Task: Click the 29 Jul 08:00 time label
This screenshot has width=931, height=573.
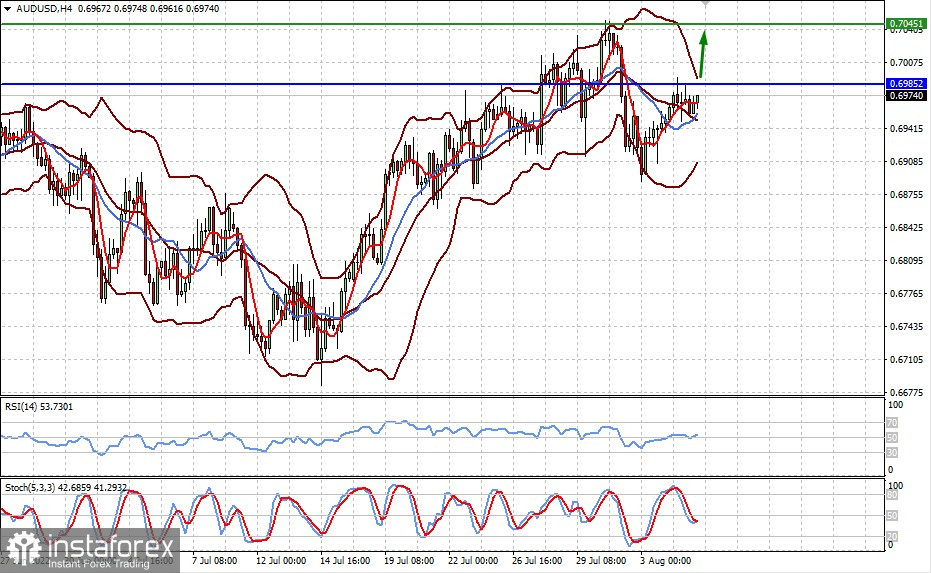Action: tap(601, 561)
